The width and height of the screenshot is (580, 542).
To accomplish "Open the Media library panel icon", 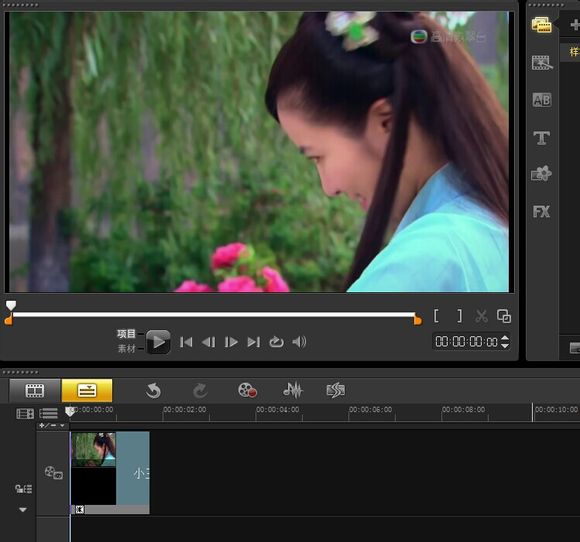I will pos(542,25).
